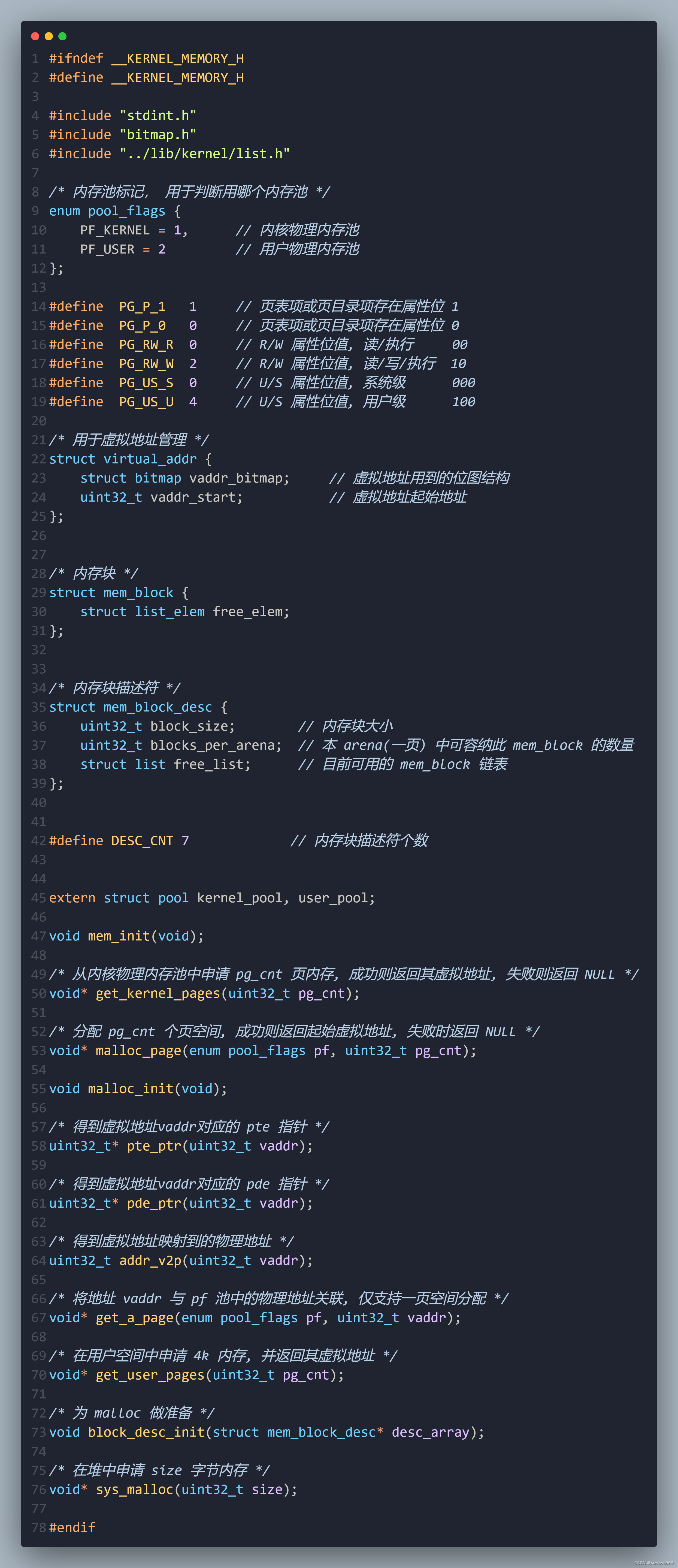Image resolution: width=678 pixels, height=1568 pixels.
Task: Click the comment "内存块大小"
Action: pos(357,726)
